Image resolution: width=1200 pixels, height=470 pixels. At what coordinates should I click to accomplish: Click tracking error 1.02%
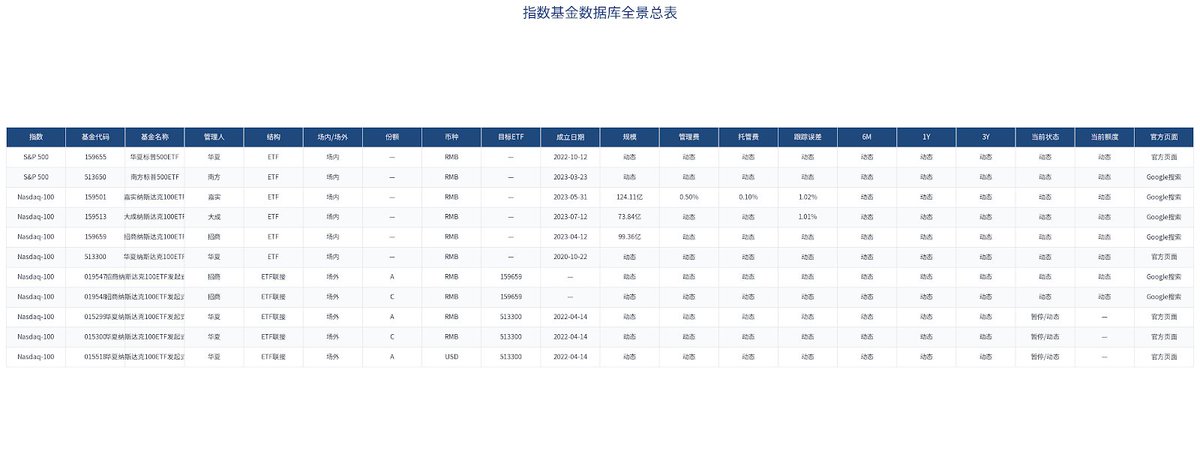(x=808, y=197)
